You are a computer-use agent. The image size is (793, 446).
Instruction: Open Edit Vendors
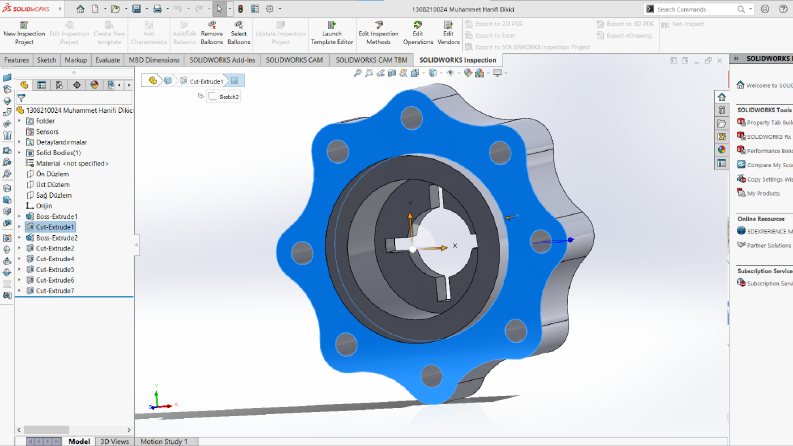(448, 33)
